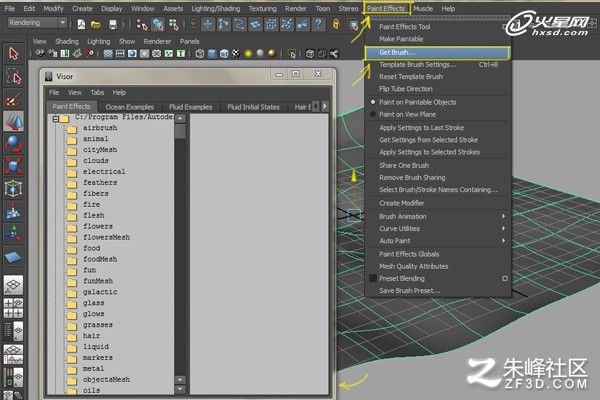The height and width of the screenshot is (400, 600).
Task: Toggle the handles selection mask icon
Action: tap(208, 24)
